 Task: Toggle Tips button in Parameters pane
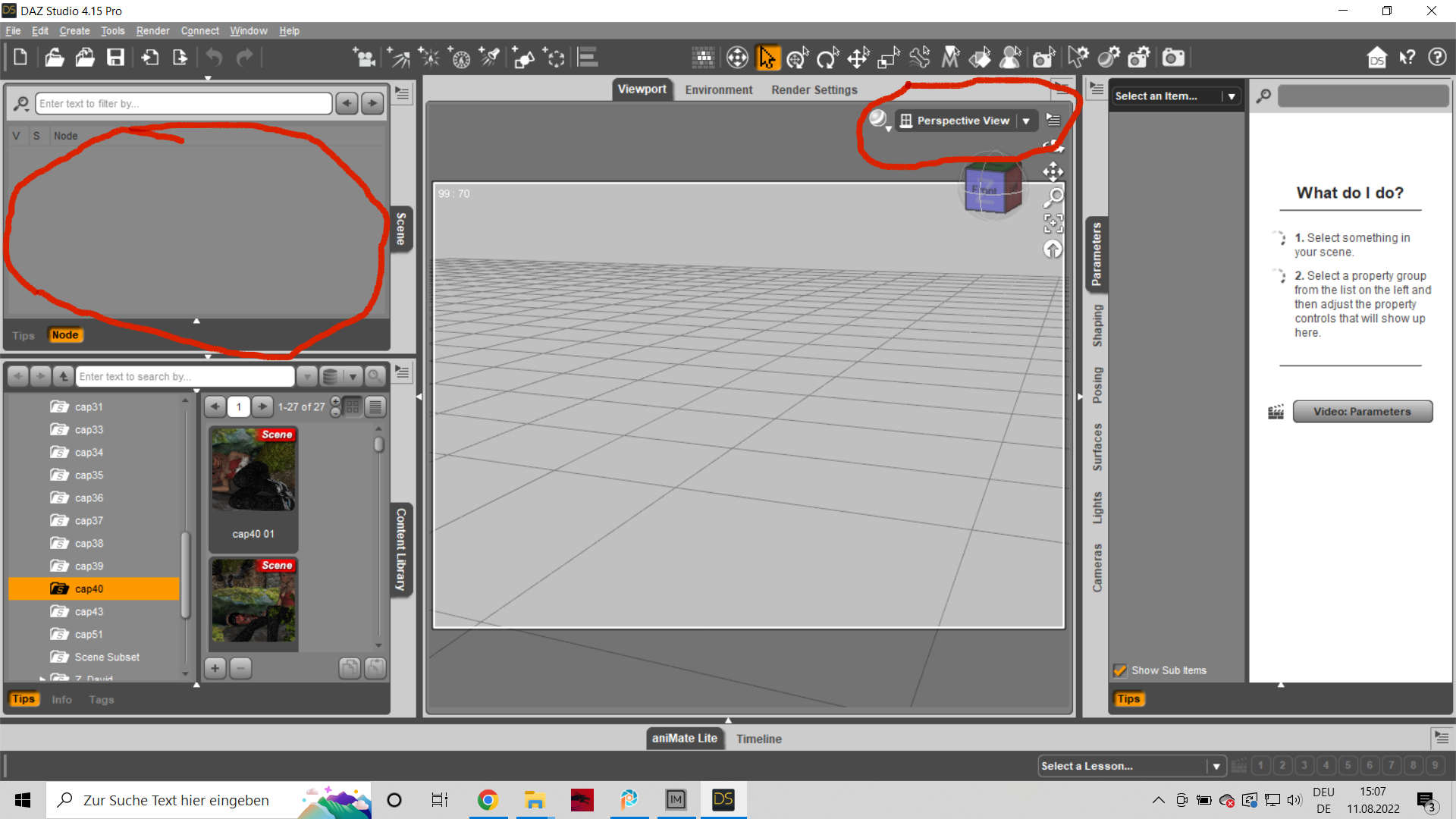coord(1128,699)
